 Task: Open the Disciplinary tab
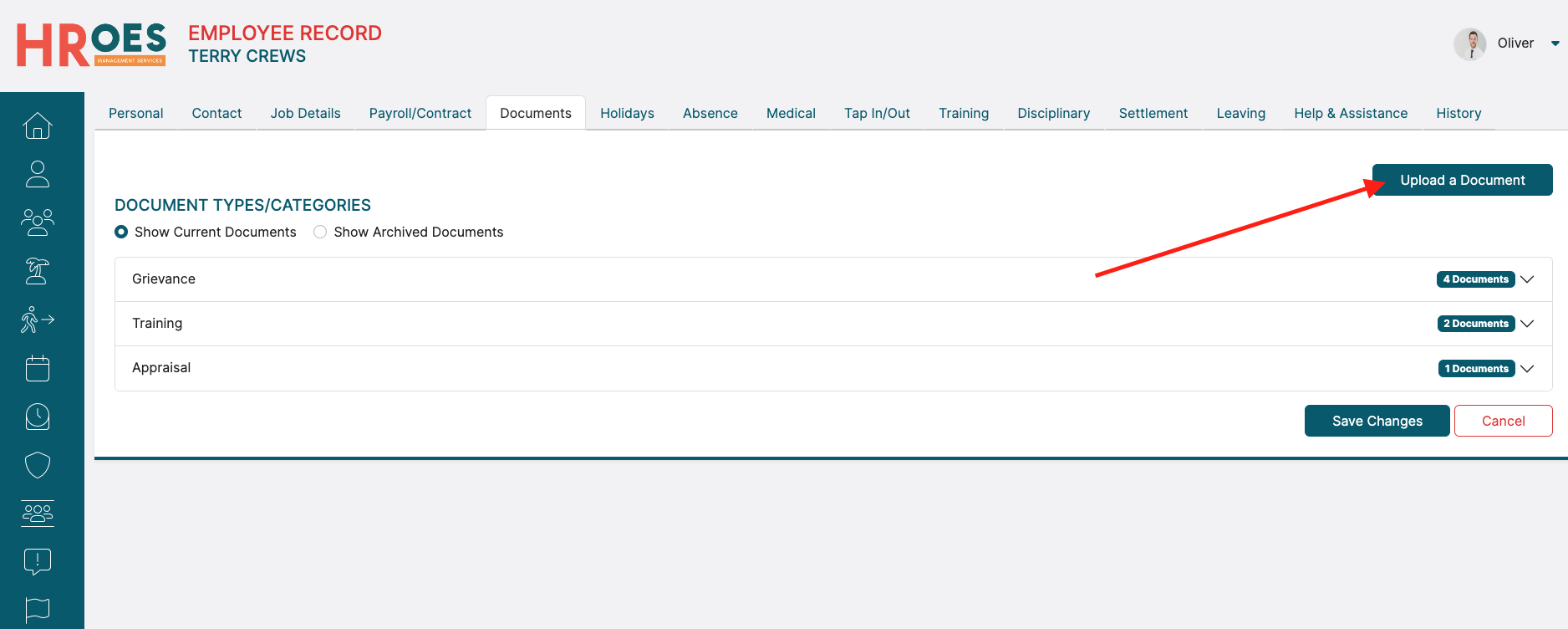tap(1053, 113)
